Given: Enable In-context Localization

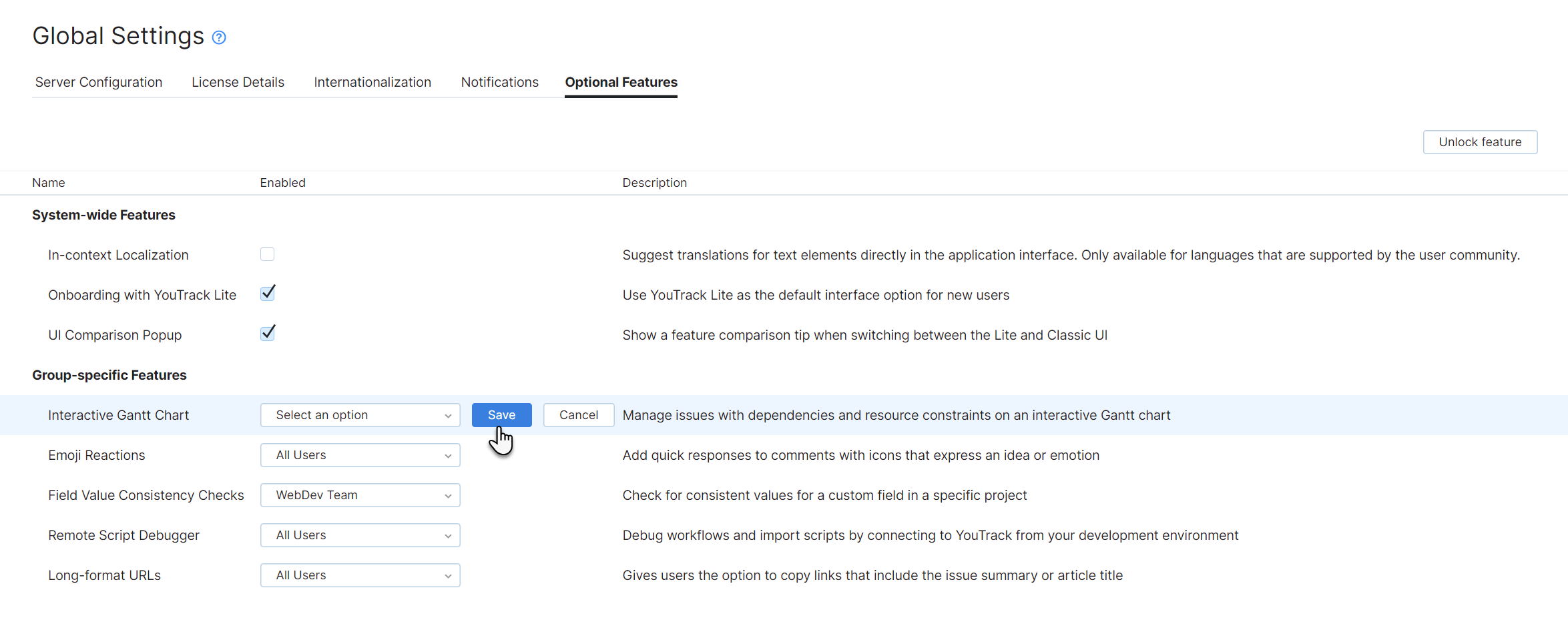Looking at the screenshot, I should (x=267, y=254).
